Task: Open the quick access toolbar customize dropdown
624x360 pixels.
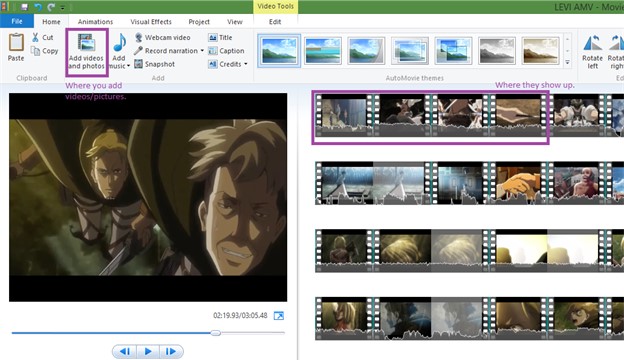Action: coord(63,8)
